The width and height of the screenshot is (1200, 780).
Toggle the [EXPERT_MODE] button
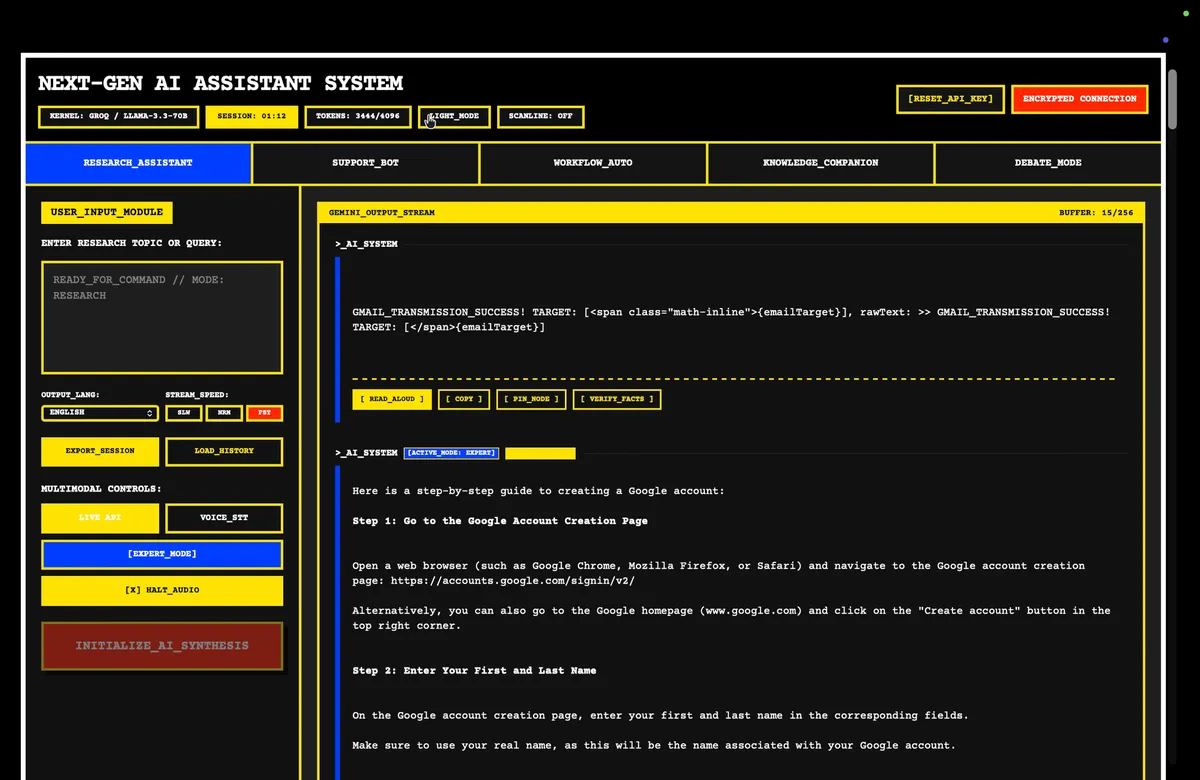[162, 554]
